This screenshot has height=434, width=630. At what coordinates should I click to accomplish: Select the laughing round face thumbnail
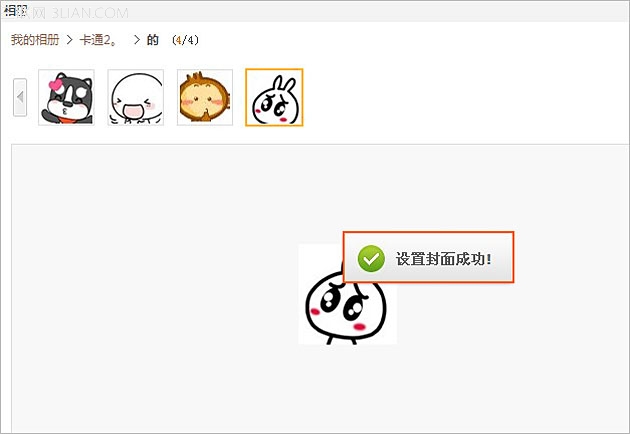click(x=136, y=97)
